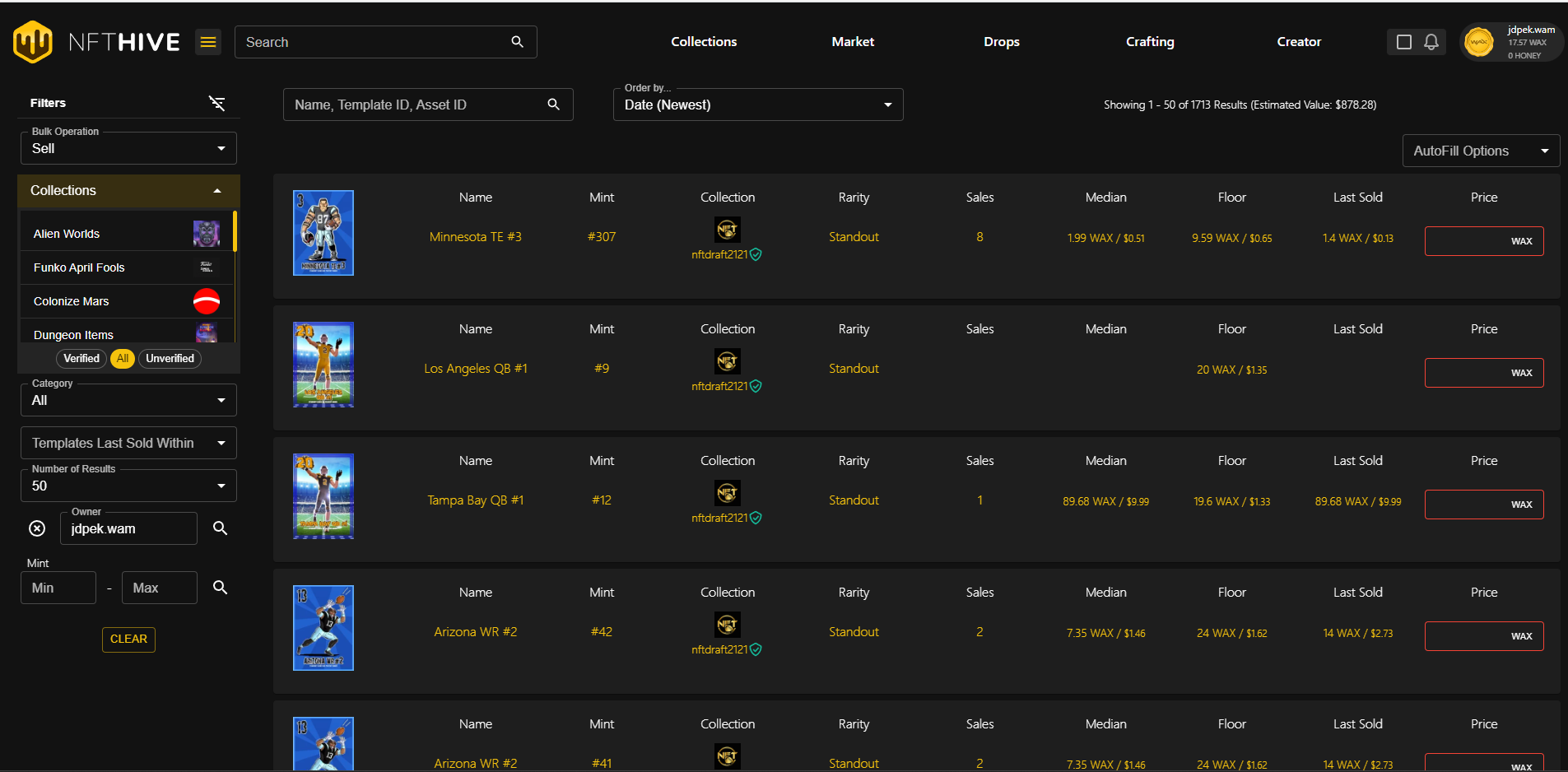The height and width of the screenshot is (772, 1568).
Task: Click price field for Minnesota TE #3
Action: coord(1484,241)
